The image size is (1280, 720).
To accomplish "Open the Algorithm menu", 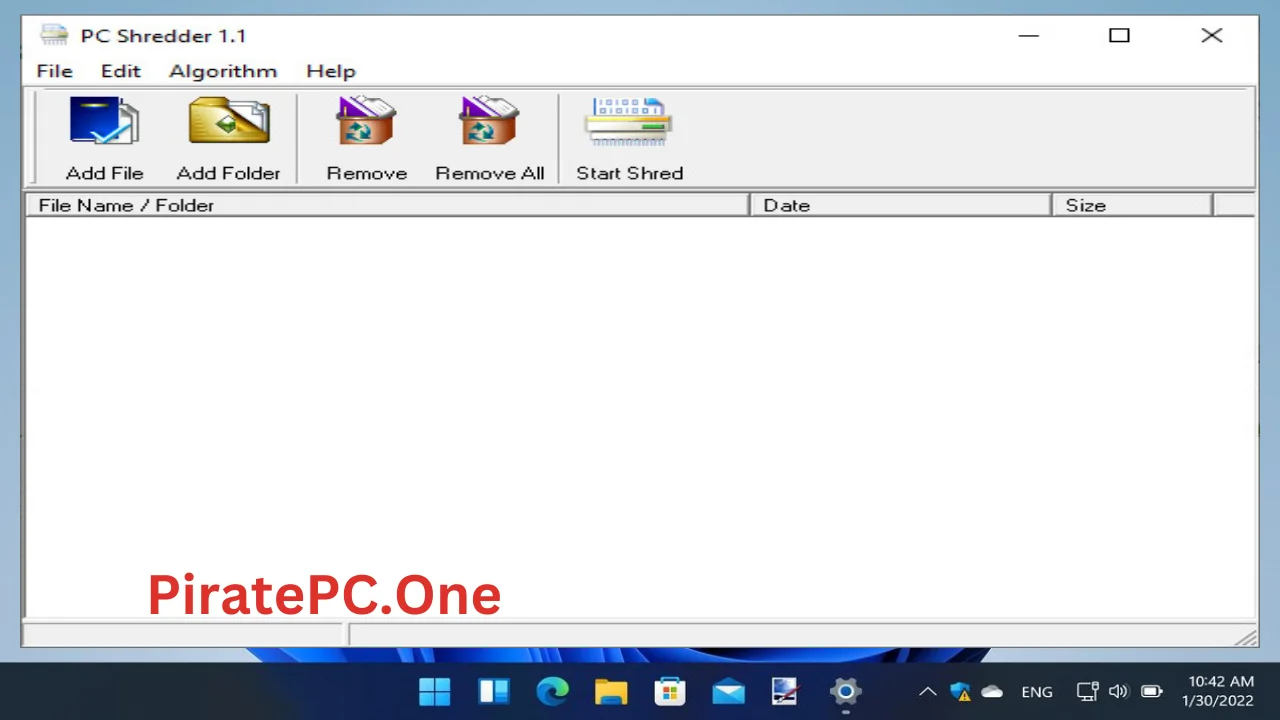I will [x=223, y=71].
